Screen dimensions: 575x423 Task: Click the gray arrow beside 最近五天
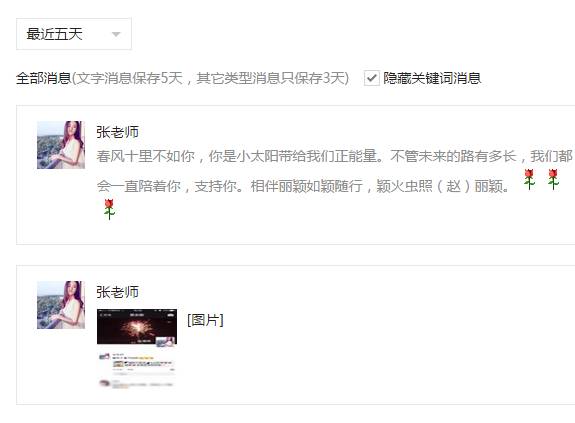tap(116, 34)
